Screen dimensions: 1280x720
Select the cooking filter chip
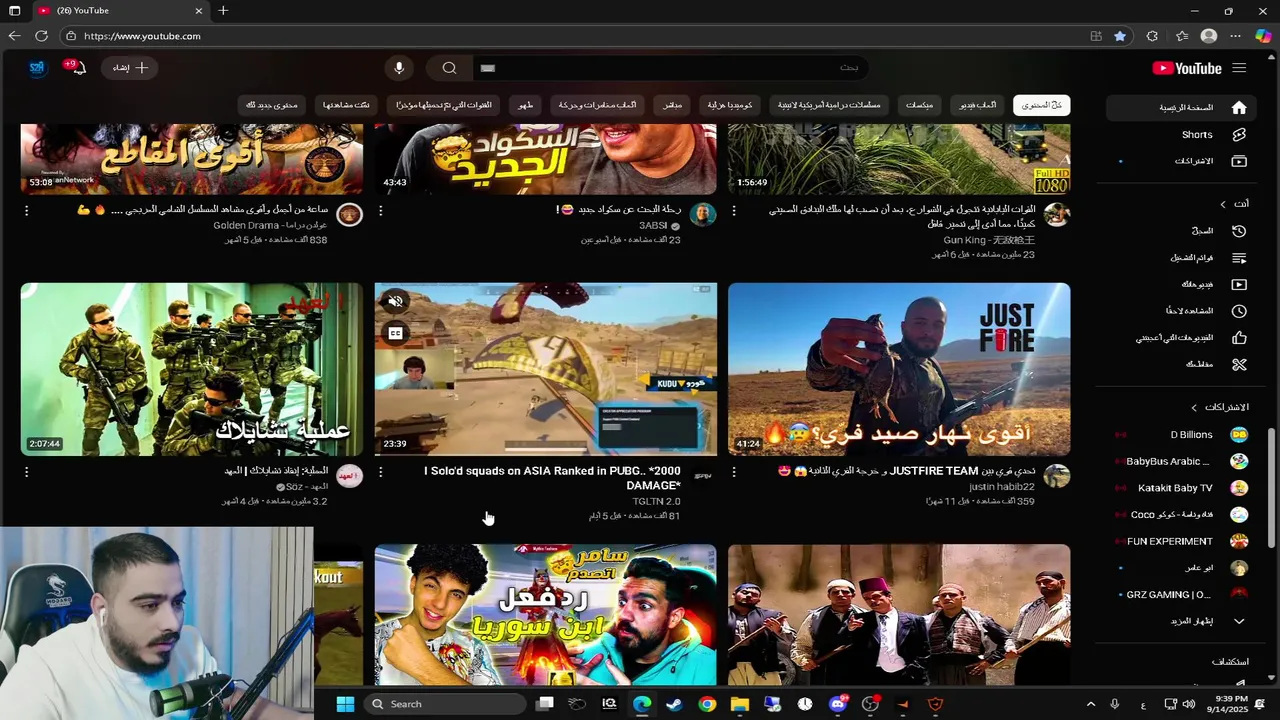(x=525, y=105)
